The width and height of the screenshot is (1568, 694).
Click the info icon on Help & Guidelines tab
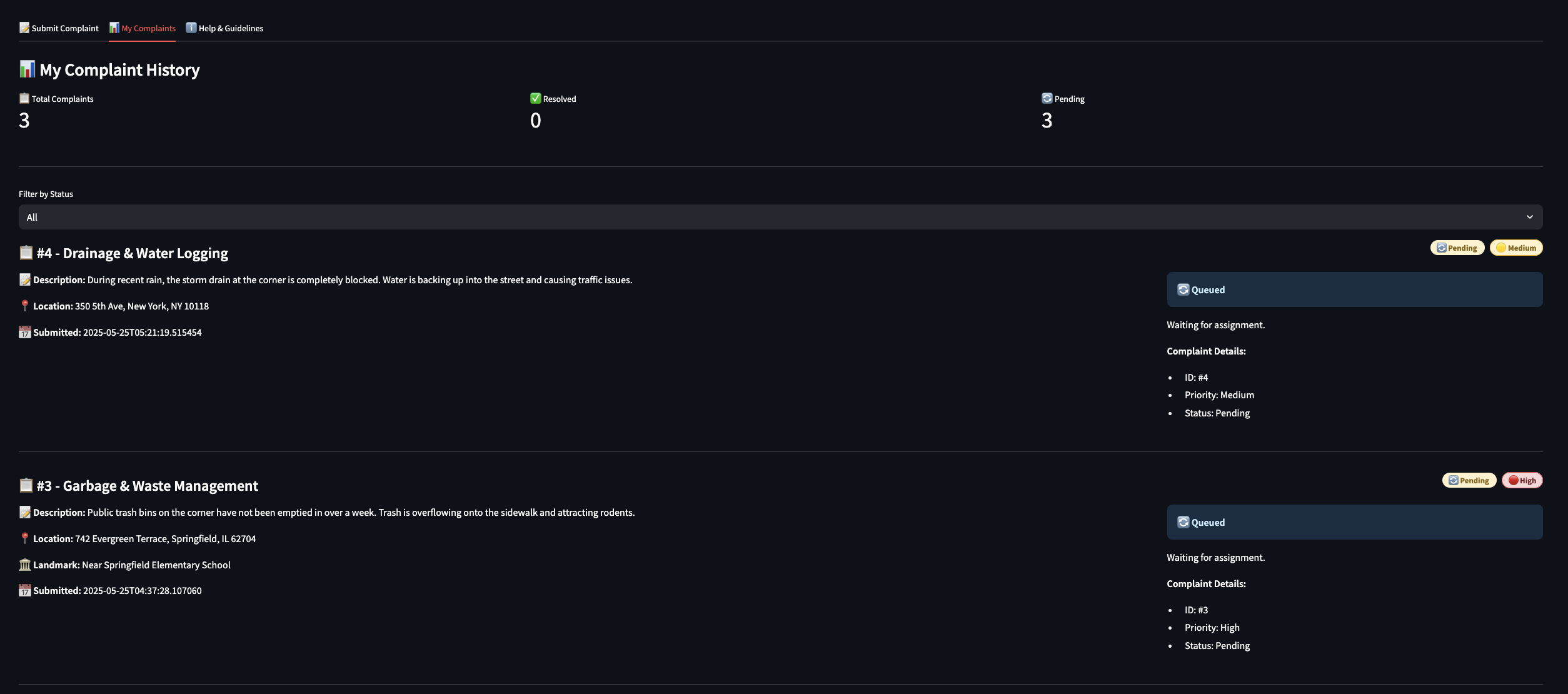[191, 28]
